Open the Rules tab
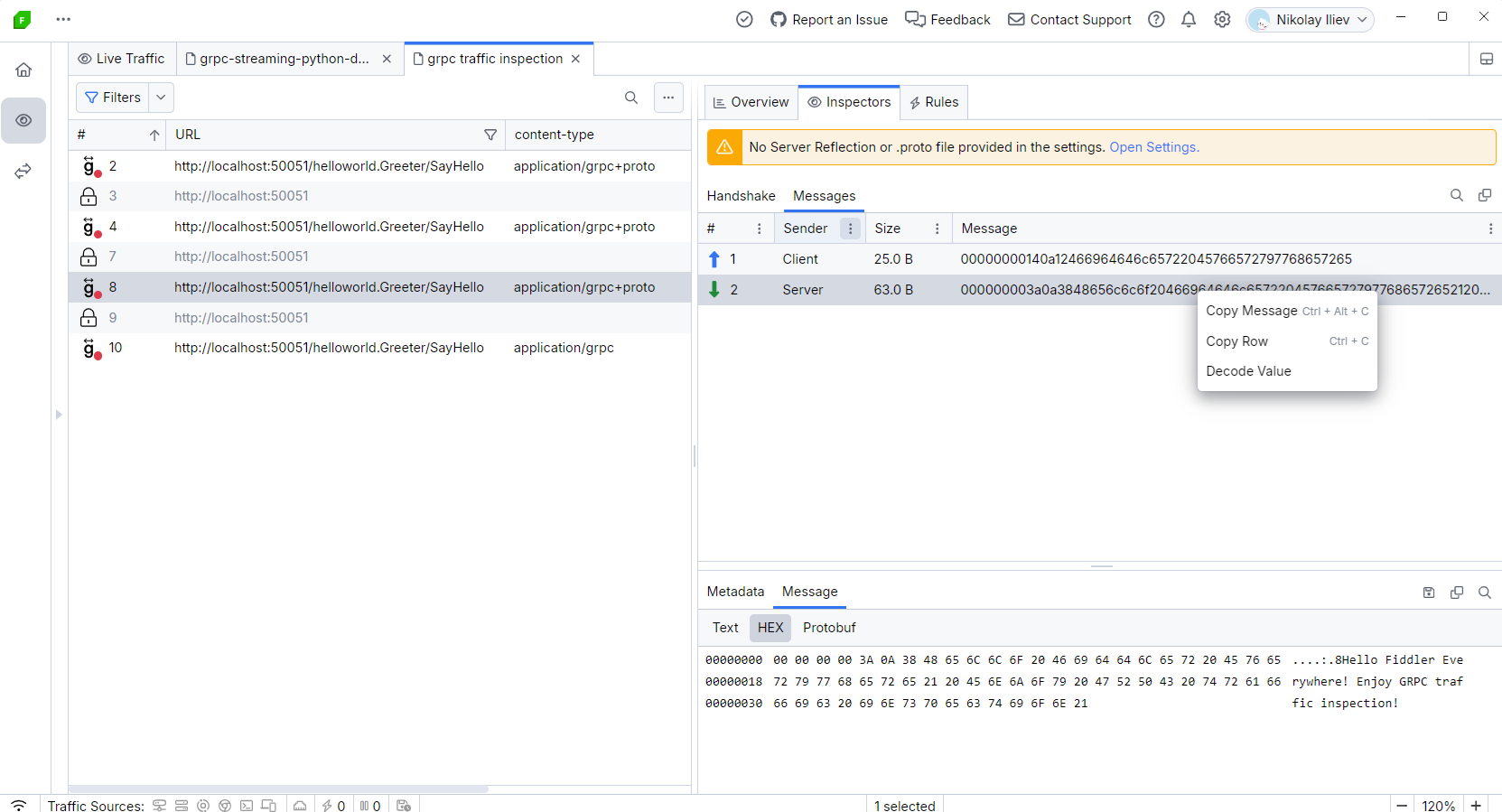The image size is (1502, 812). tap(934, 102)
